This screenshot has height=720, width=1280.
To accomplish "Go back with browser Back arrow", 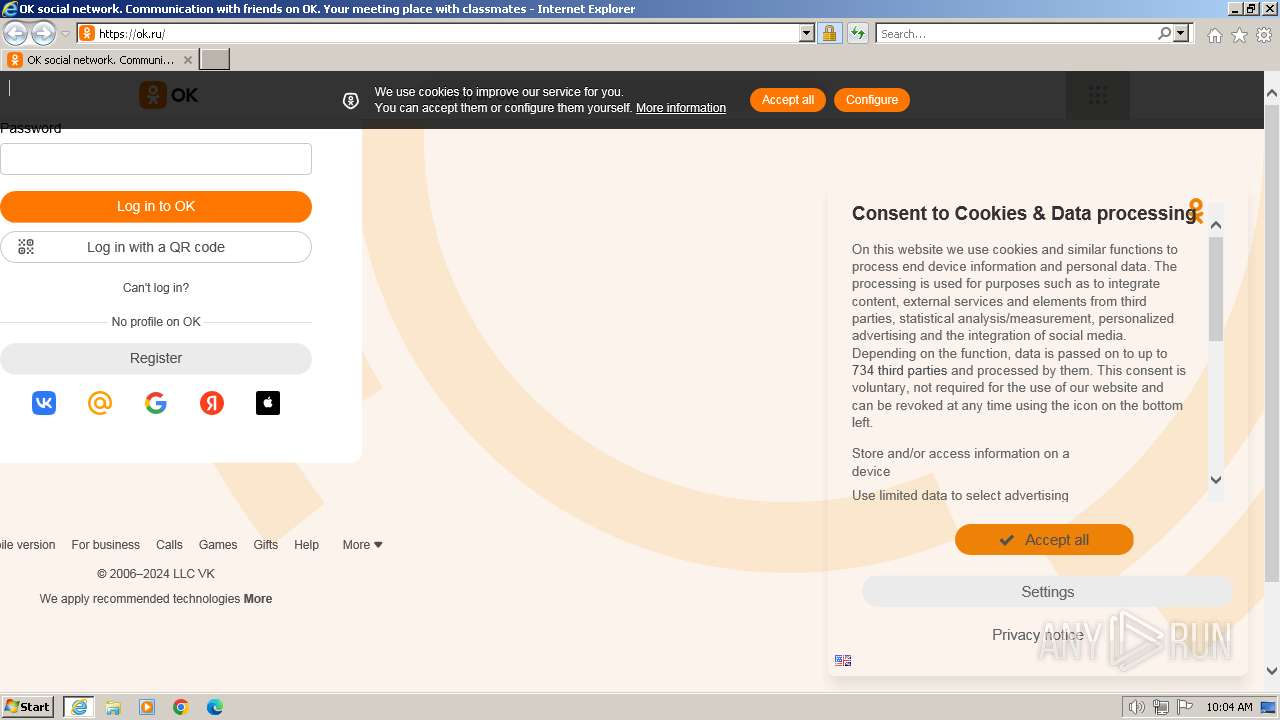I will coord(15,33).
